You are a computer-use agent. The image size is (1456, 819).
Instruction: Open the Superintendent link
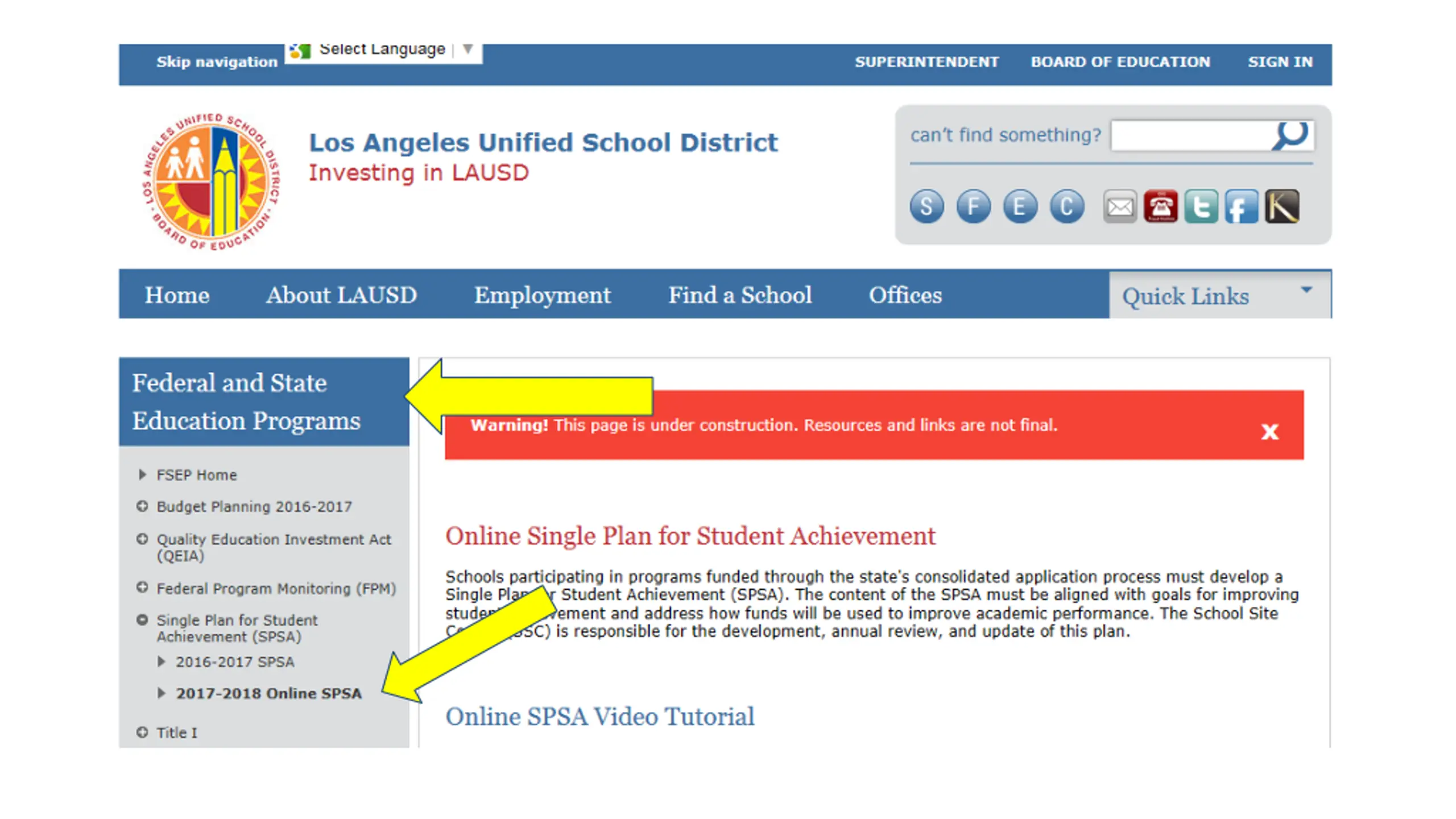coord(926,62)
